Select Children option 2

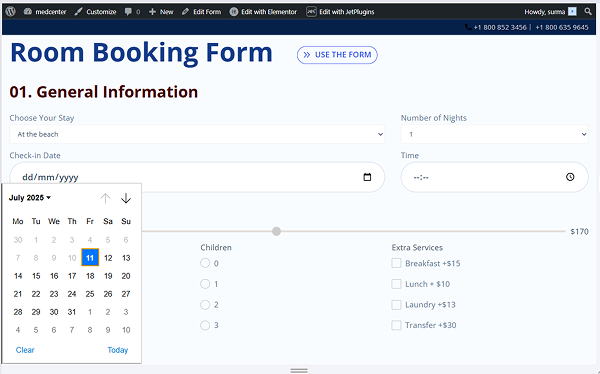pyautogui.click(x=205, y=304)
